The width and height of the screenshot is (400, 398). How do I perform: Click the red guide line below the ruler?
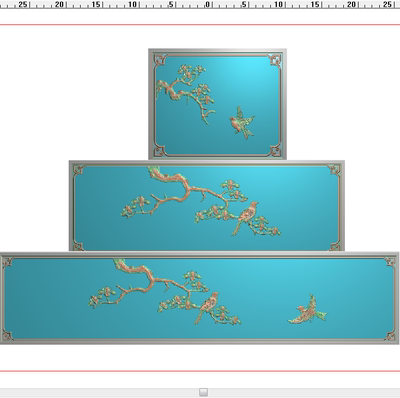tap(200, 25)
